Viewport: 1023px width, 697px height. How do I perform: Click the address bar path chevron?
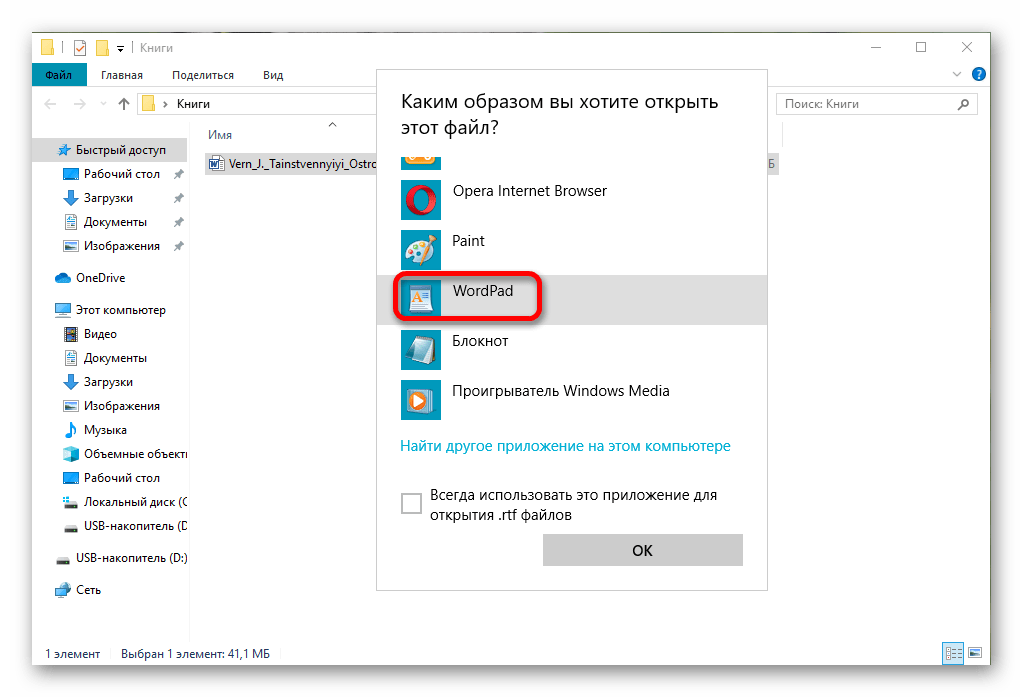tap(165, 104)
